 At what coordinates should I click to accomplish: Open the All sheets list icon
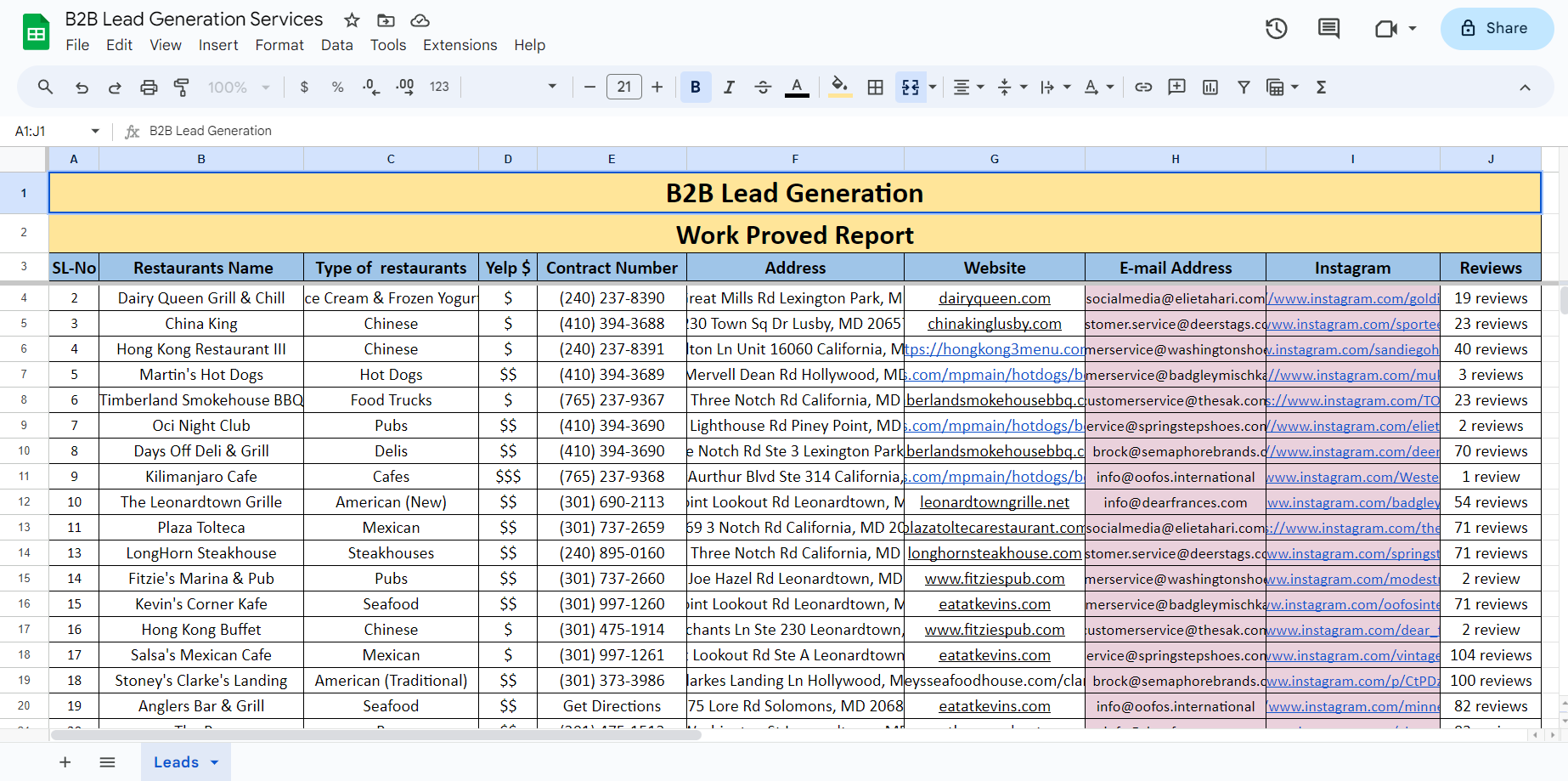pos(107,762)
